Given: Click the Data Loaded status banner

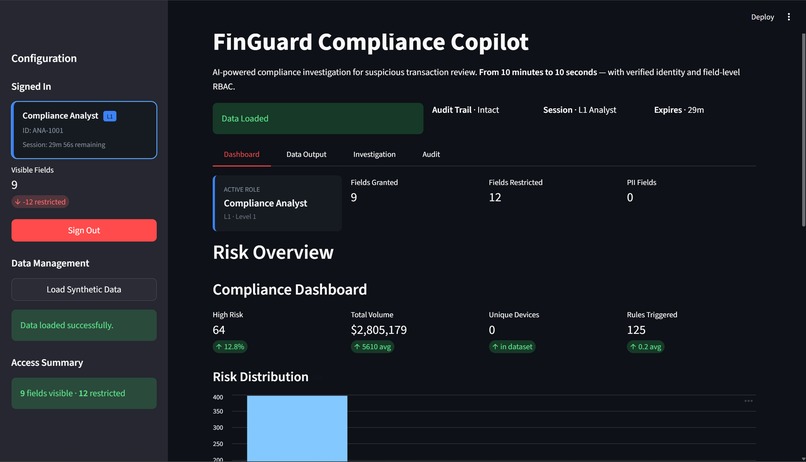Looking at the screenshot, I should 318,118.
